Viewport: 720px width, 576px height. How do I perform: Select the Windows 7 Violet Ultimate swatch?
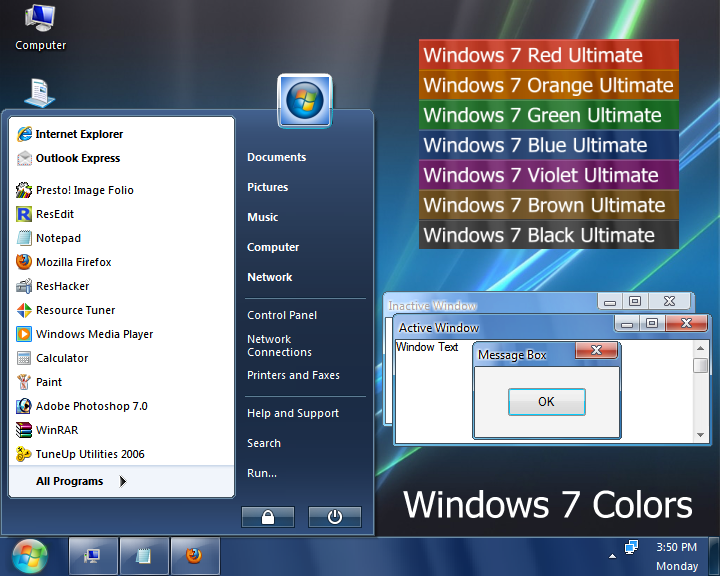click(x=549, y=175)
